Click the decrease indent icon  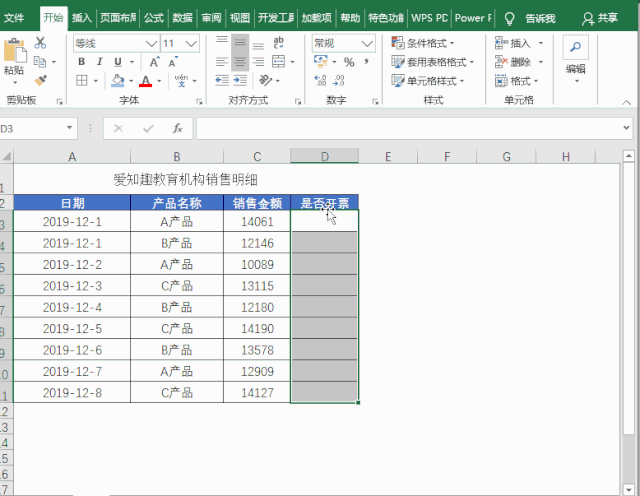[222, 80]
